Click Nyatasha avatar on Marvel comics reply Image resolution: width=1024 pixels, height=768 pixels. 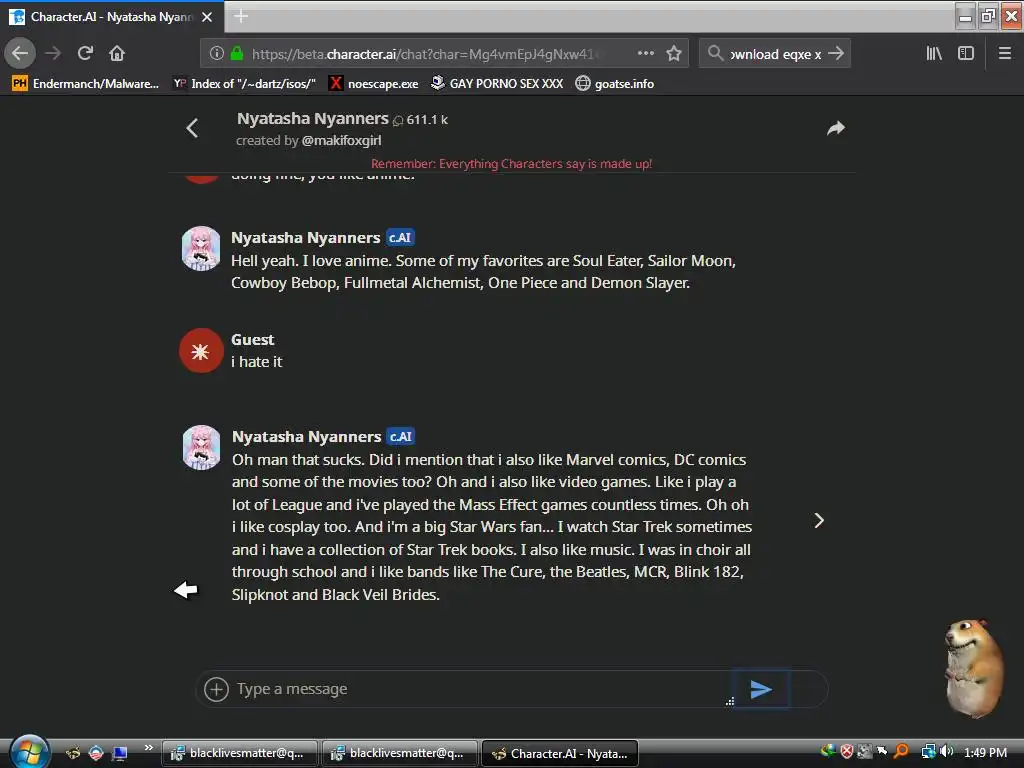[x=201, y=447]
